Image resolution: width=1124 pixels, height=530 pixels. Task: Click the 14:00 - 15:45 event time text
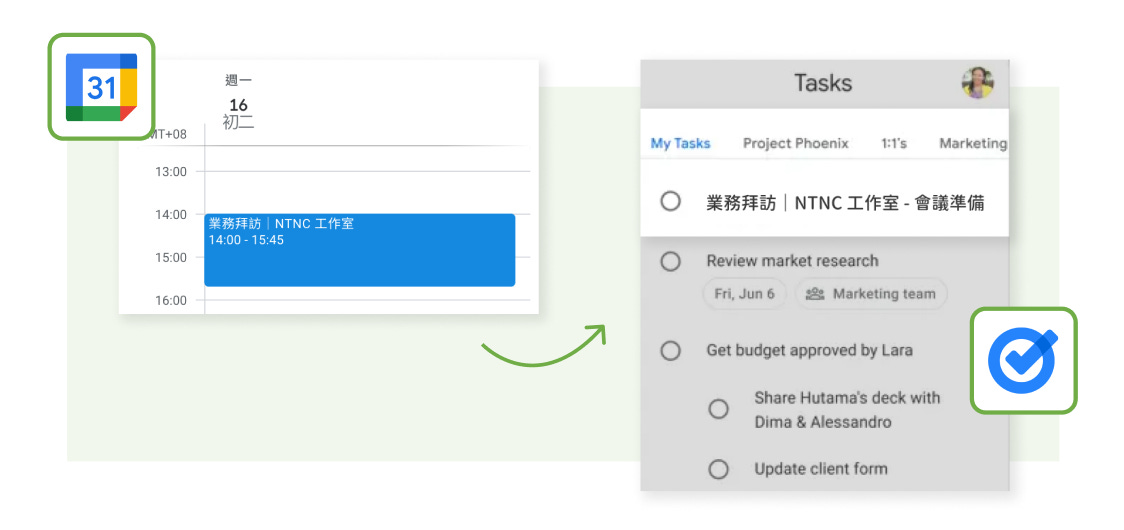tap(246, 240)
